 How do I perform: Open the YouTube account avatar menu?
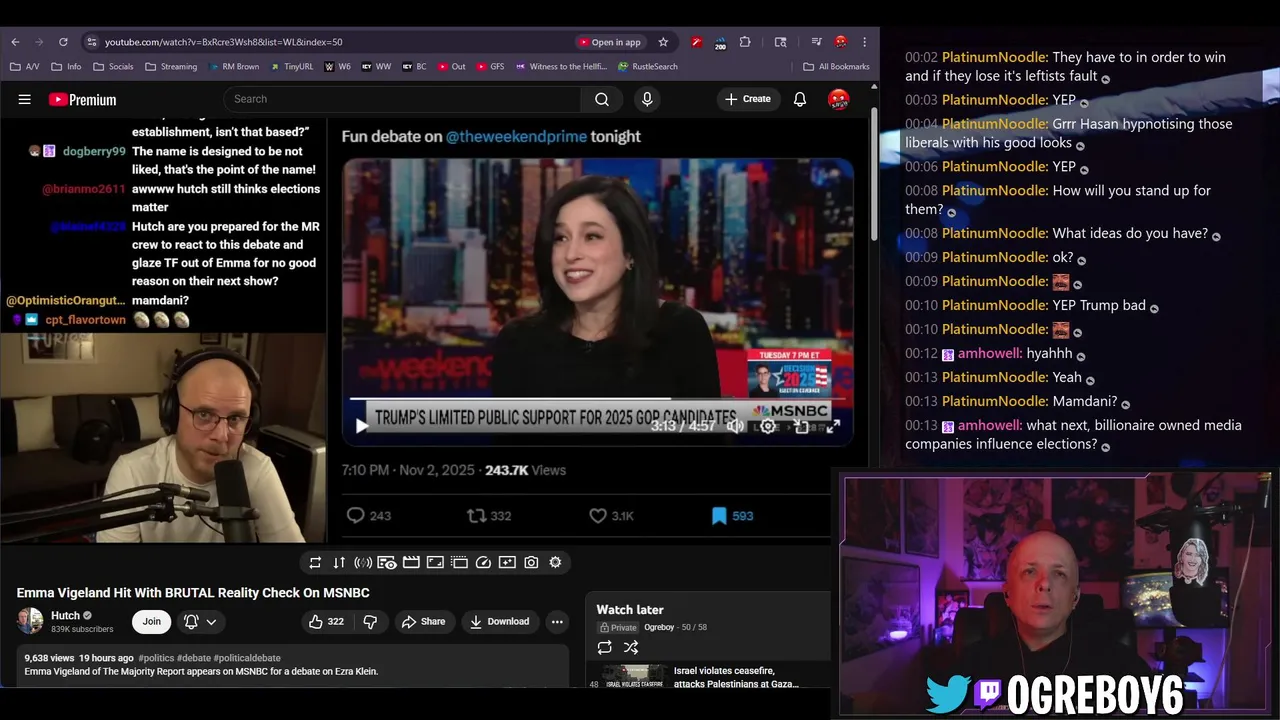[839, 99]
